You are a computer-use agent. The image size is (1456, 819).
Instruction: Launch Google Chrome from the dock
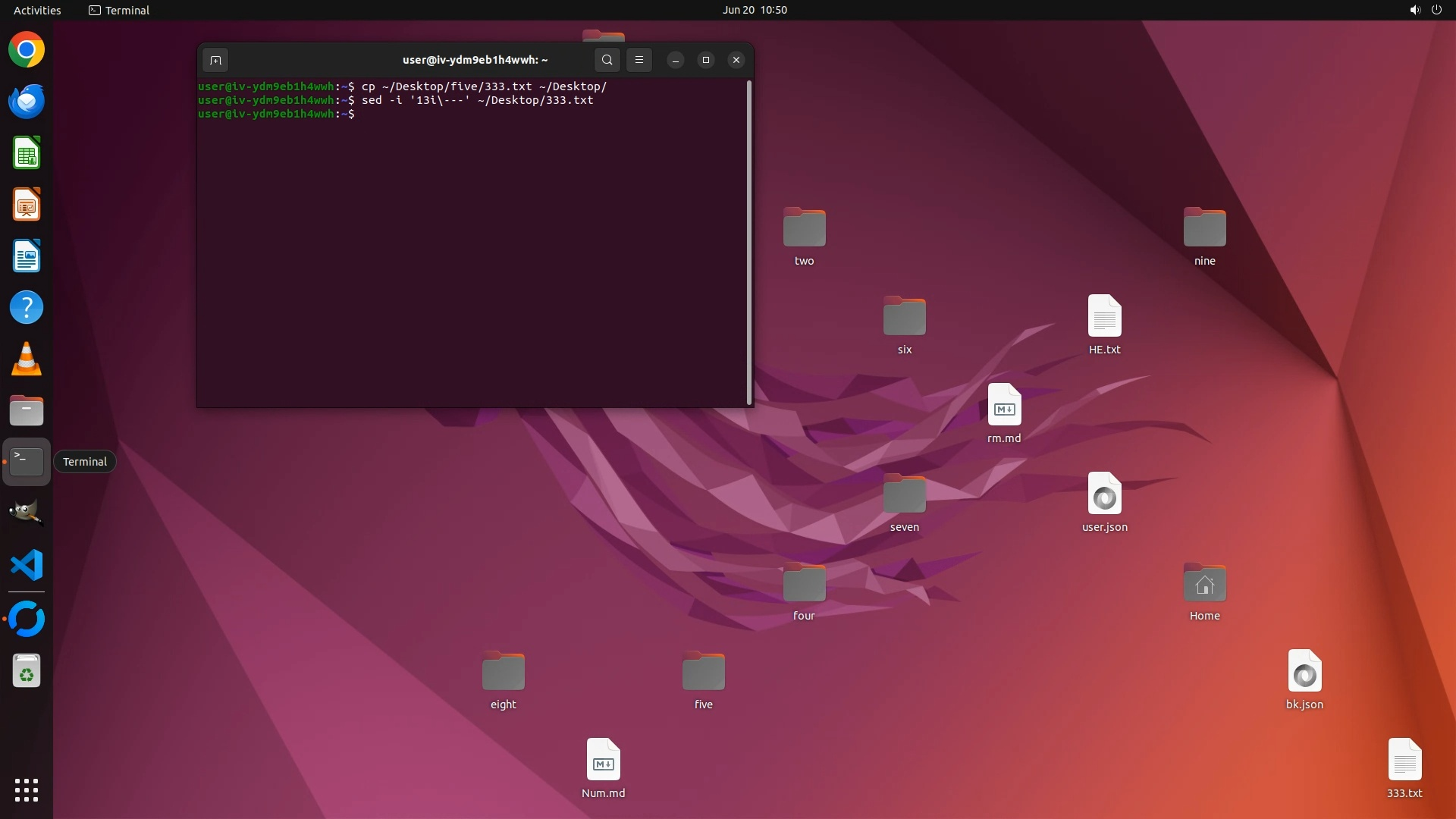pos(27,50)
